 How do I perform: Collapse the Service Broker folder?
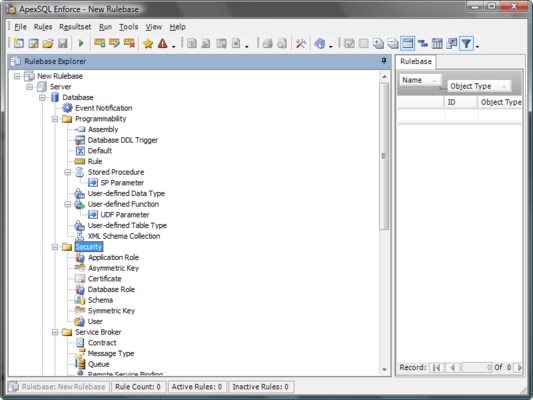coord(55,332)
